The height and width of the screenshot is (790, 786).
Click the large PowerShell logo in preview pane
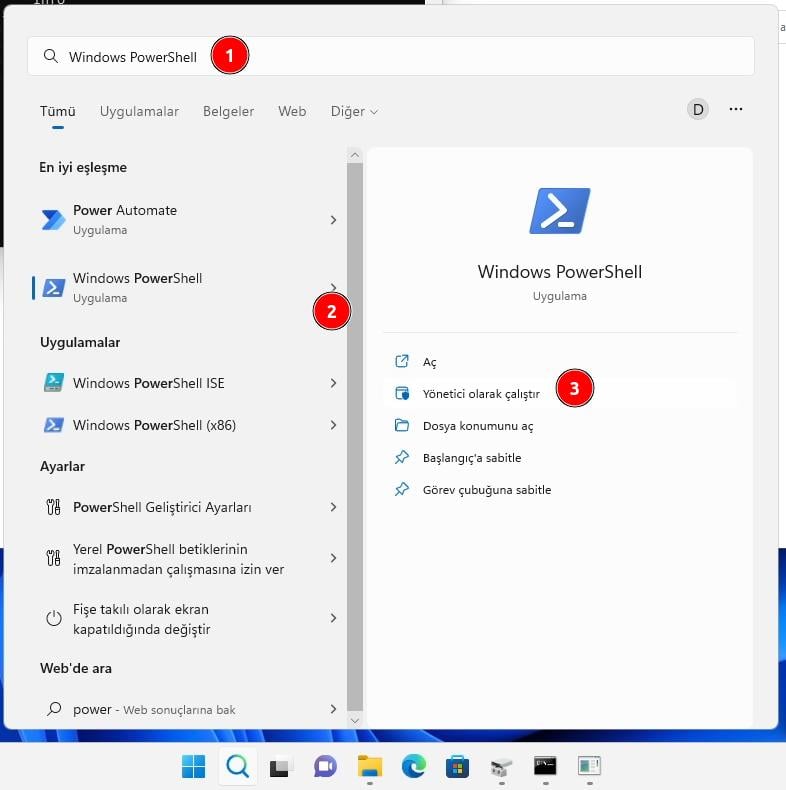pos(560,211)
